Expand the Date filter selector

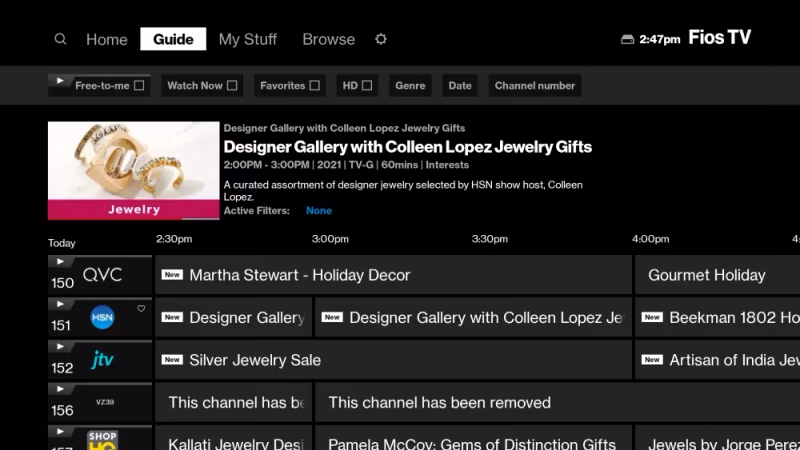pos(460,86)
